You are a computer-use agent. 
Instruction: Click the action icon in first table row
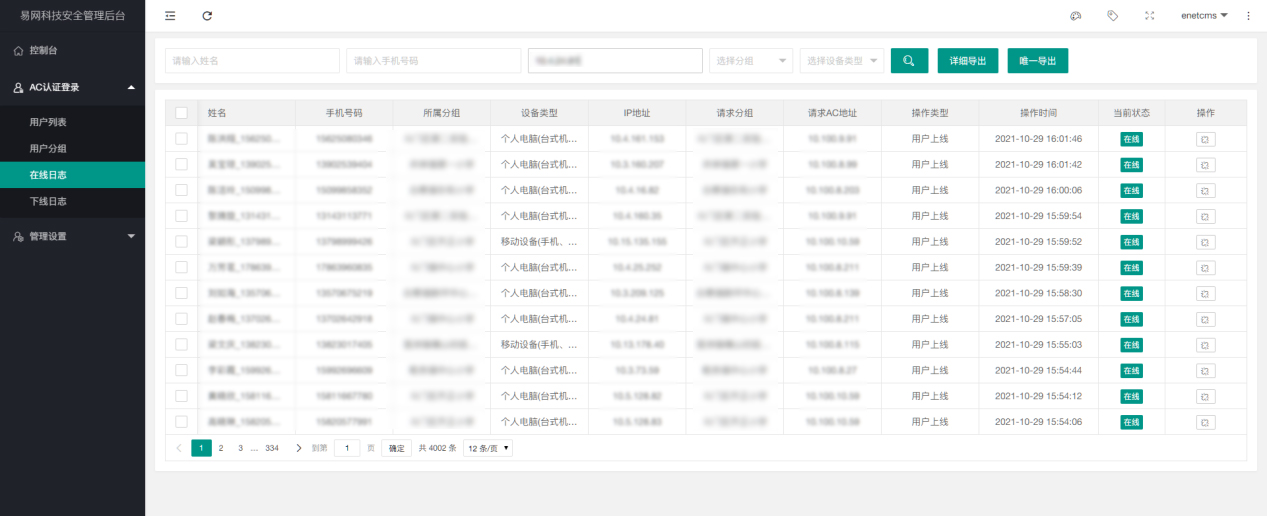(x=1205, y=139)
